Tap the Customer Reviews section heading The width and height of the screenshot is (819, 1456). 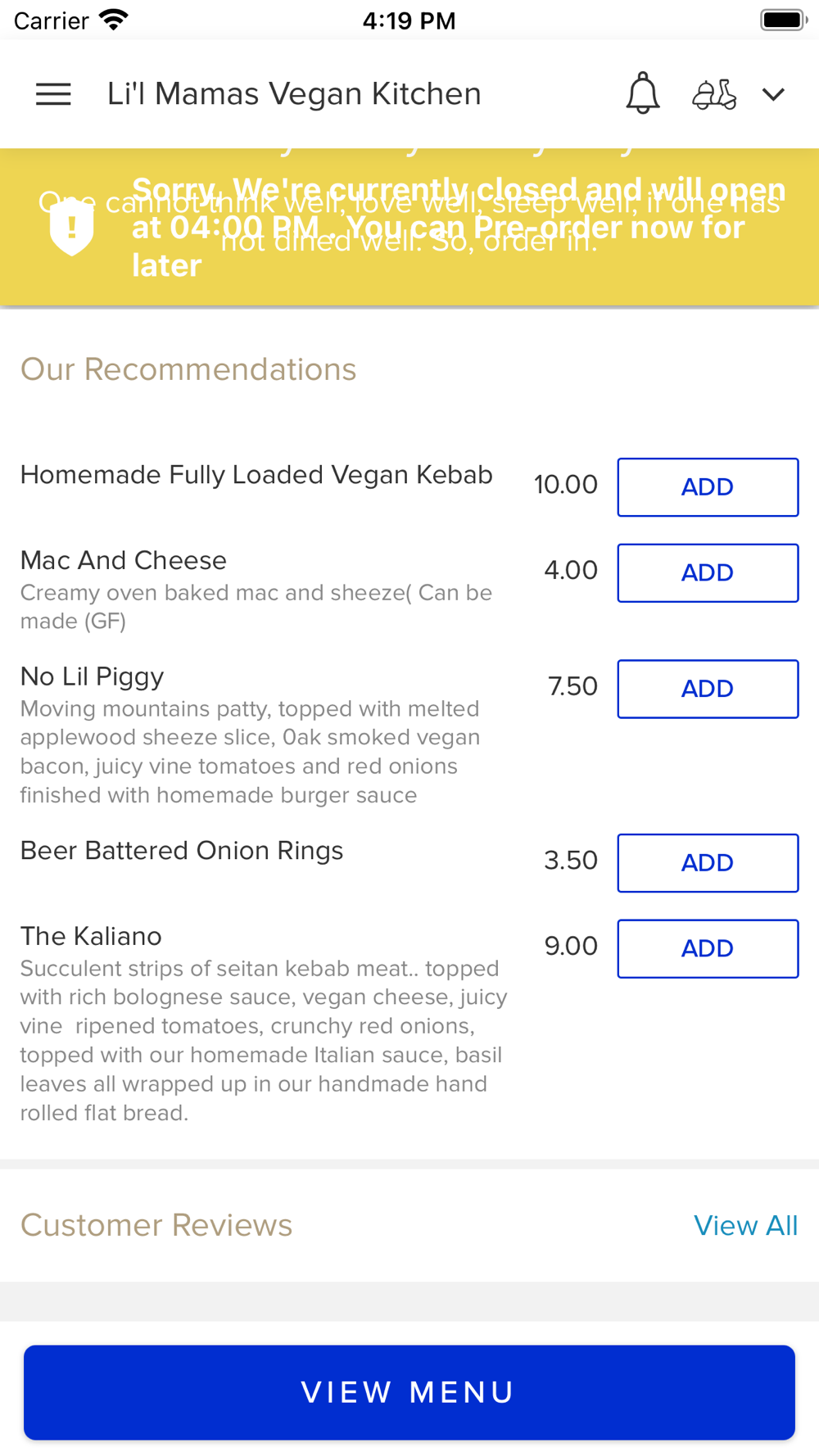tap(156, 1225)
